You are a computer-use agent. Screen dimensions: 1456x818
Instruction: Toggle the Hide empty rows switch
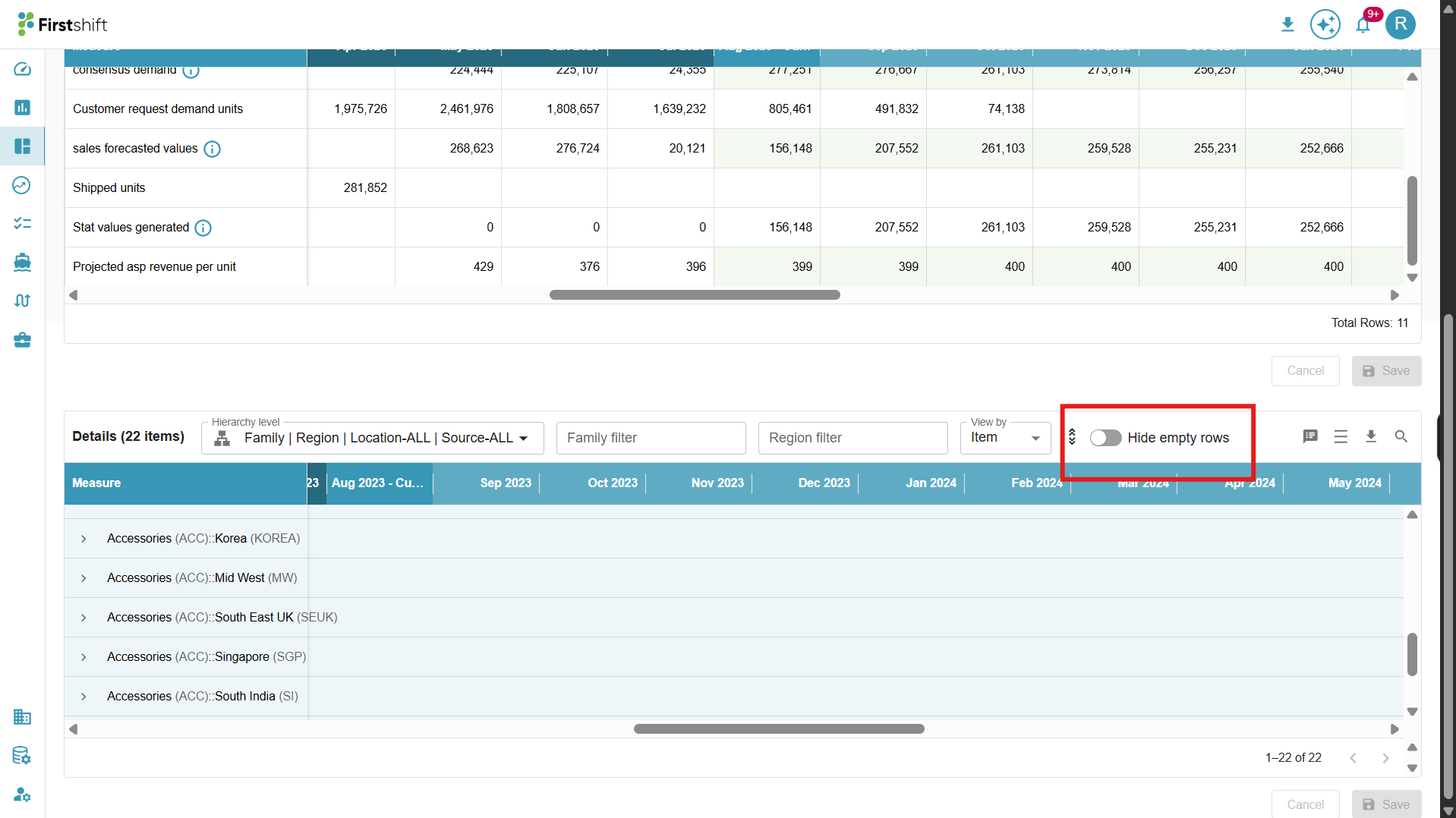[1105, 438]
